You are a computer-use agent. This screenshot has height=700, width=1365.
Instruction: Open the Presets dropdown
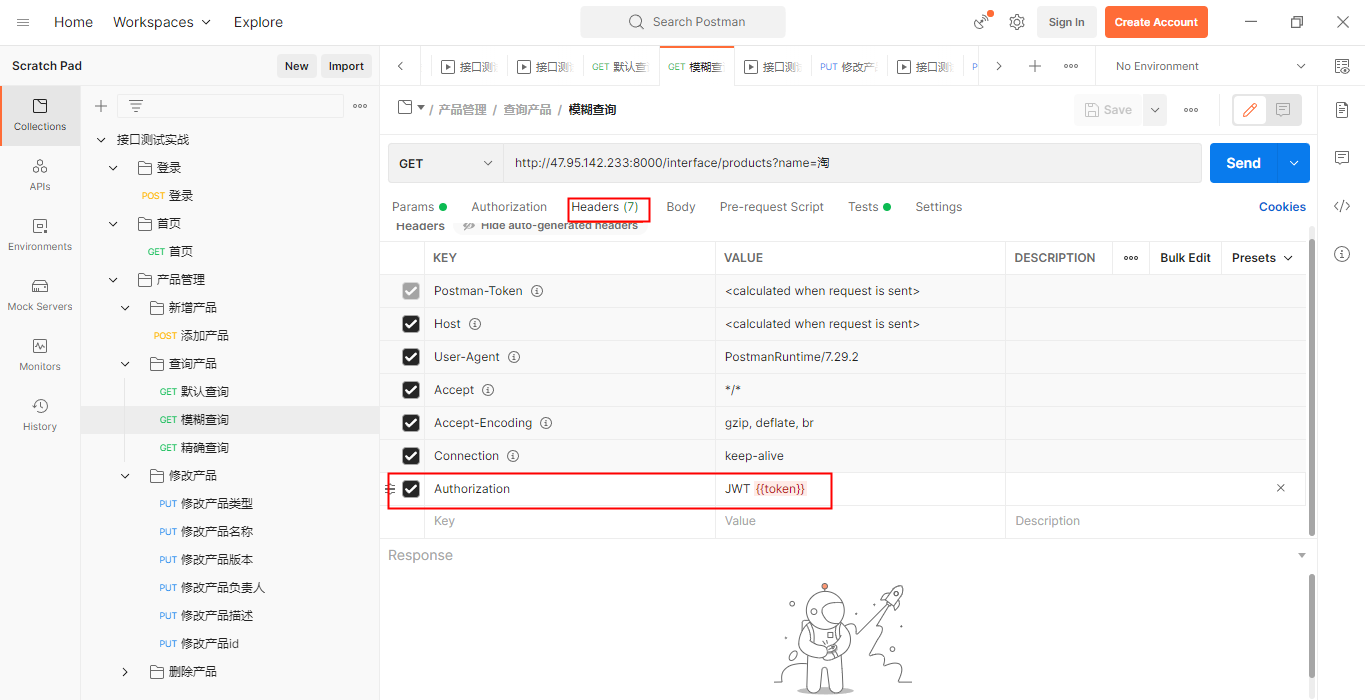(x=1262, y=258)
